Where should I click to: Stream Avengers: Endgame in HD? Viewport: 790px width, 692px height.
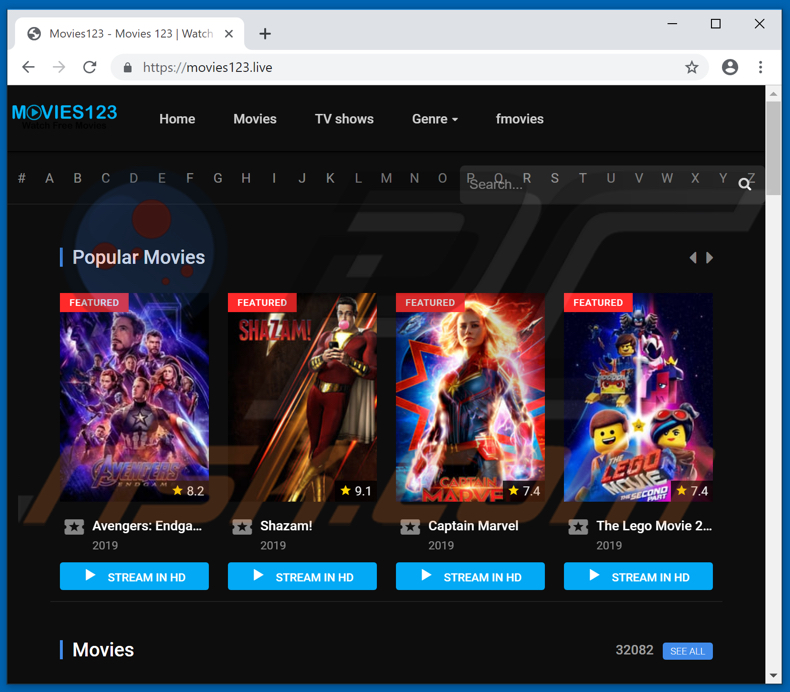134,576
